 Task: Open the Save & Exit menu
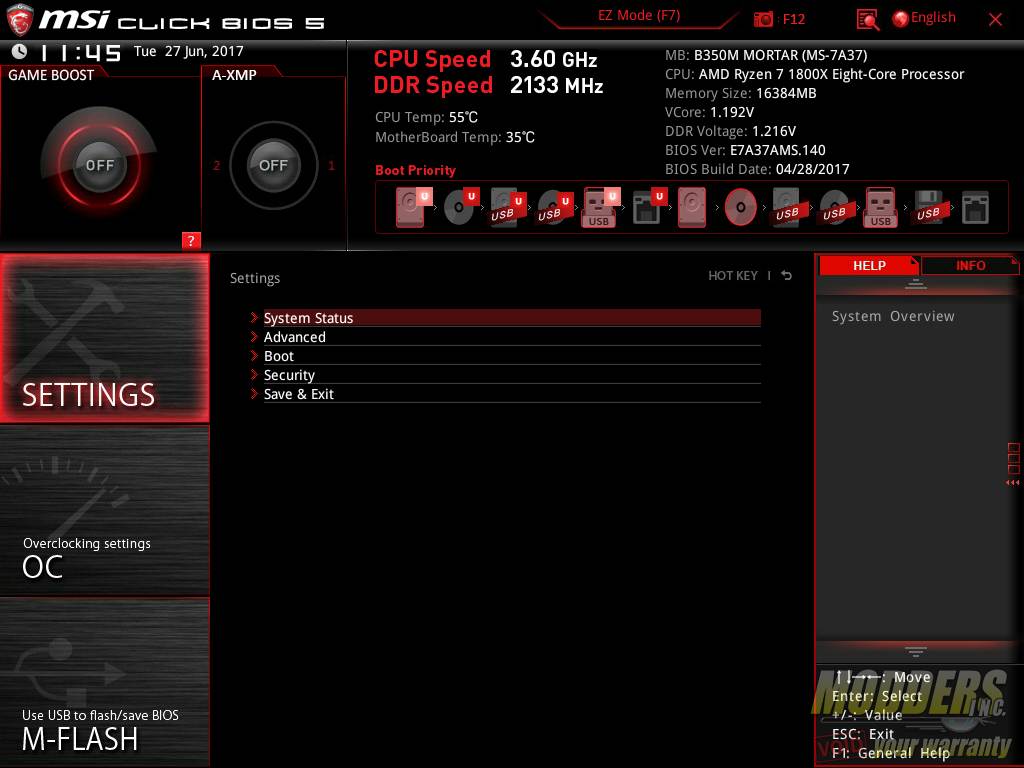[299, 394]
